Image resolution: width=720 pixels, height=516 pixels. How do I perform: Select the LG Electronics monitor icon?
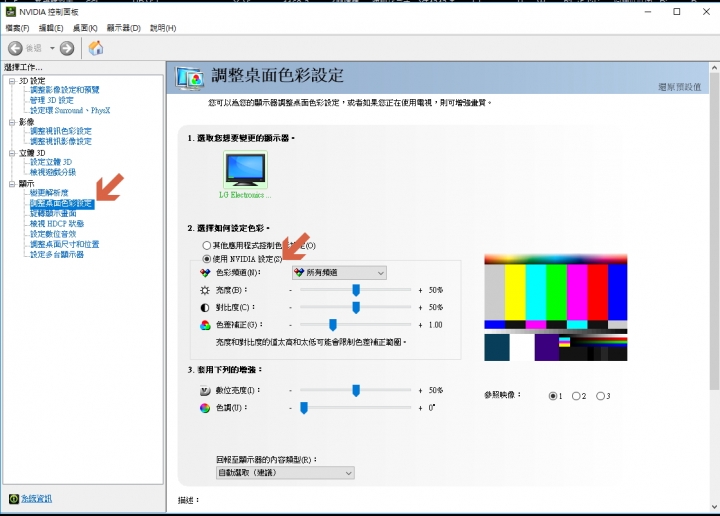(245, 169)
